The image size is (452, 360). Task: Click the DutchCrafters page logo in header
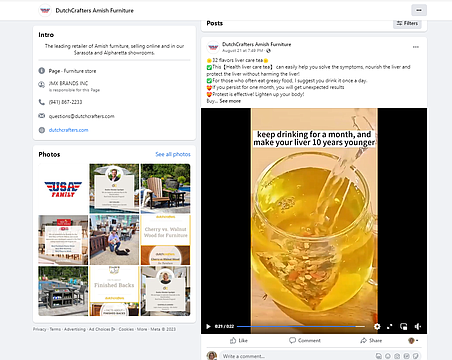45,10
